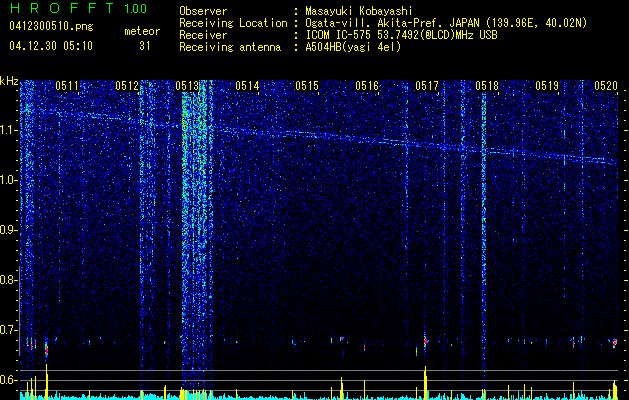The image size is (629, 400).
Task: Click the 'Observer' field label
Action: 203,11
